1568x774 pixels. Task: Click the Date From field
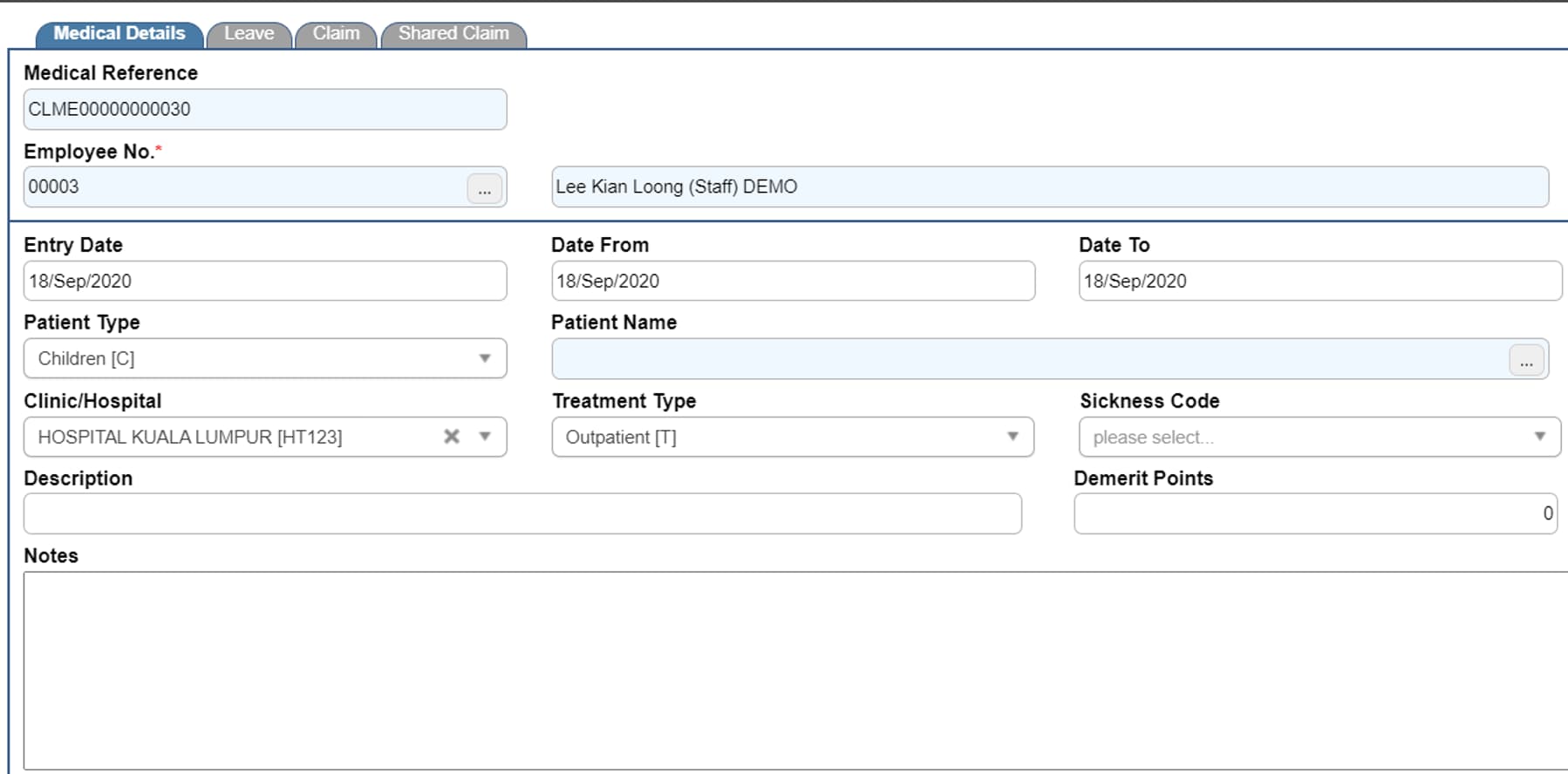793,281
